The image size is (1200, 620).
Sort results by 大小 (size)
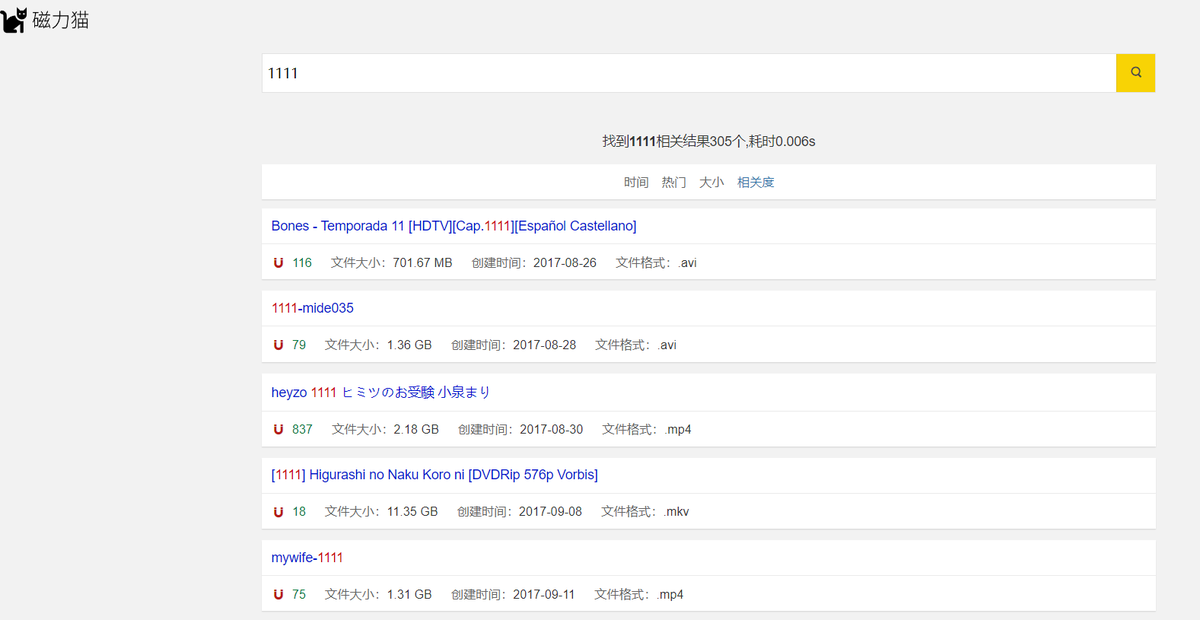711,181
